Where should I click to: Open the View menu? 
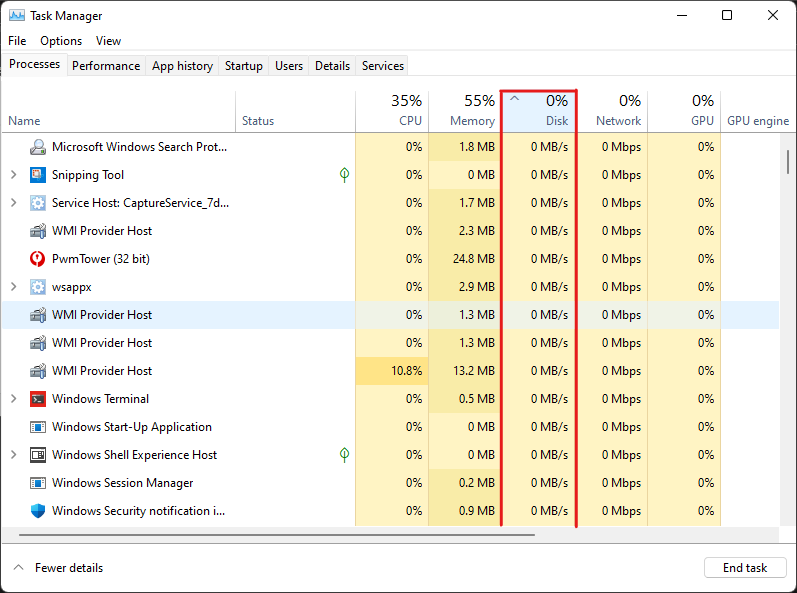[108, 41]
